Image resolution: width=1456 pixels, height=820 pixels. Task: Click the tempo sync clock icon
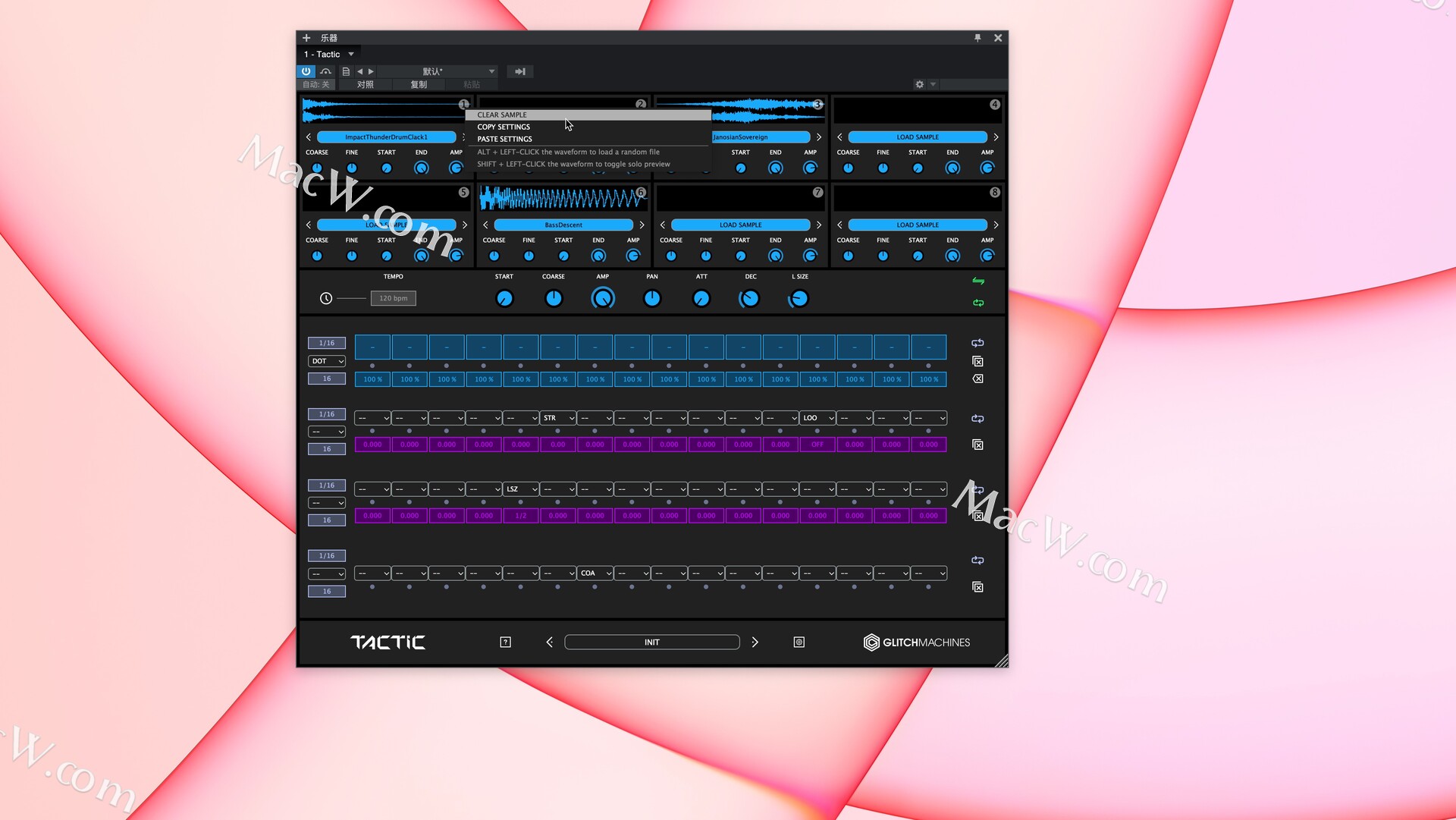326,299
